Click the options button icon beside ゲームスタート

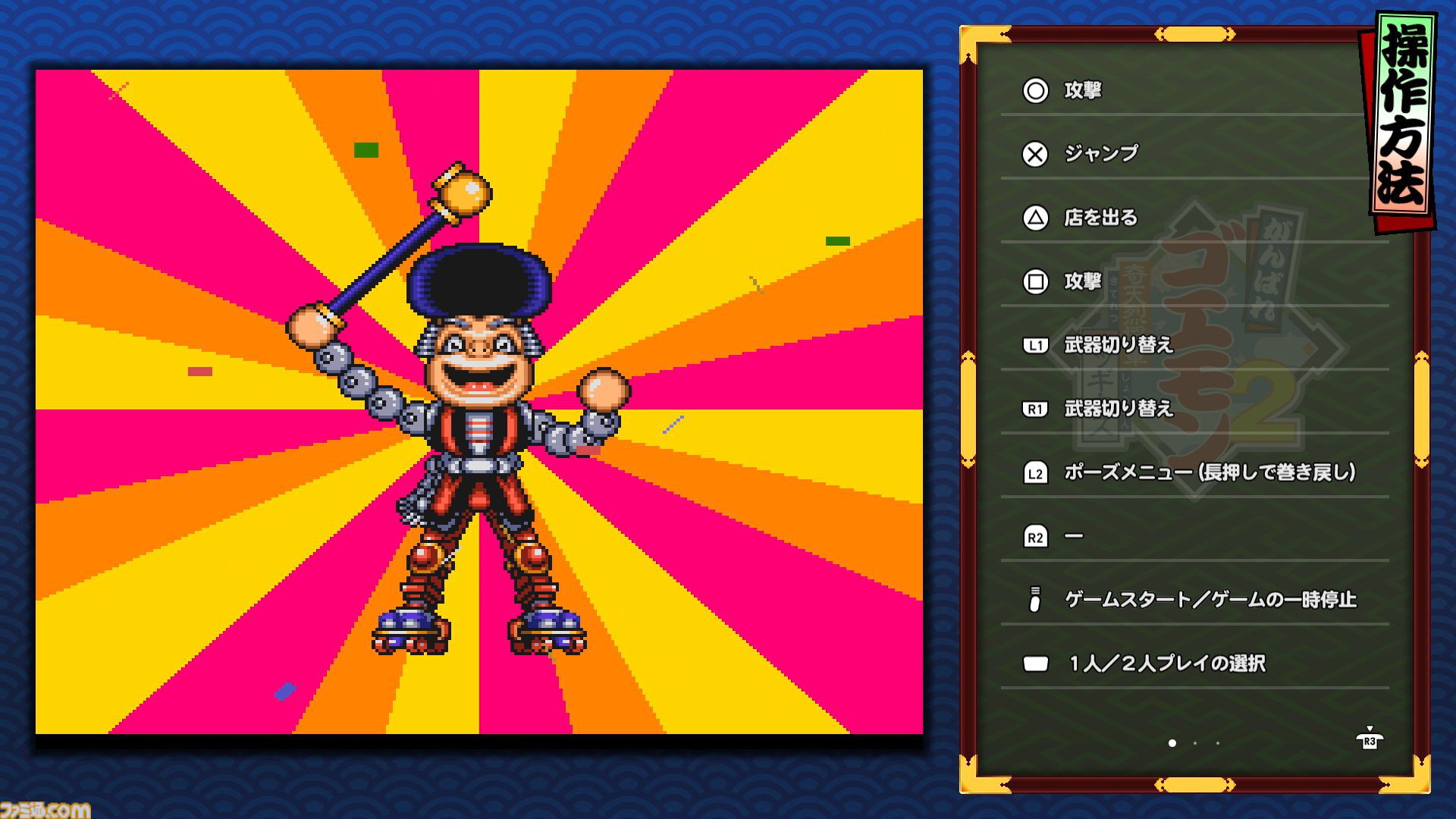[1035, 599]
